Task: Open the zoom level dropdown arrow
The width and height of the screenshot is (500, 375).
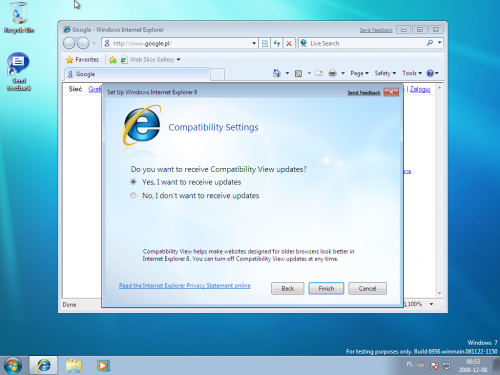Action: tap(431, 304)
